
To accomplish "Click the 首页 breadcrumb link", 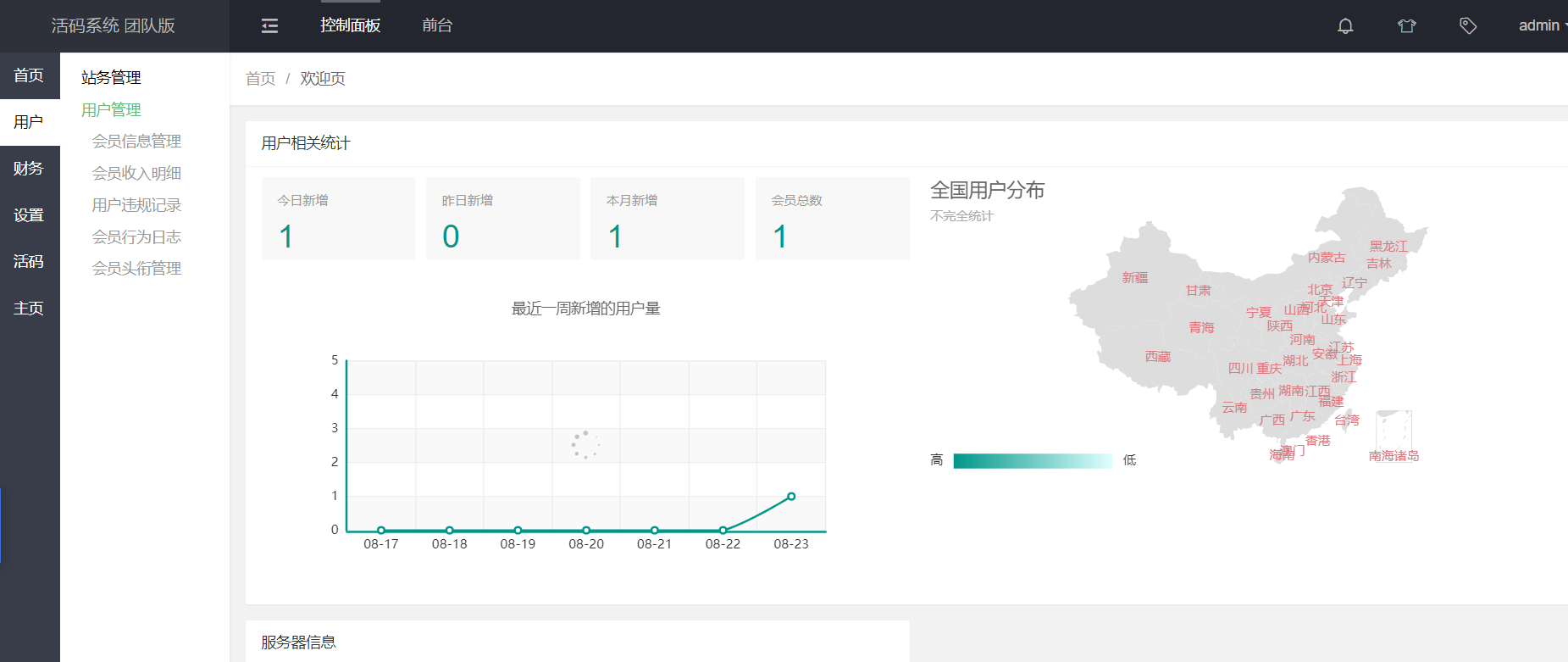I will (x=260, y=79).
